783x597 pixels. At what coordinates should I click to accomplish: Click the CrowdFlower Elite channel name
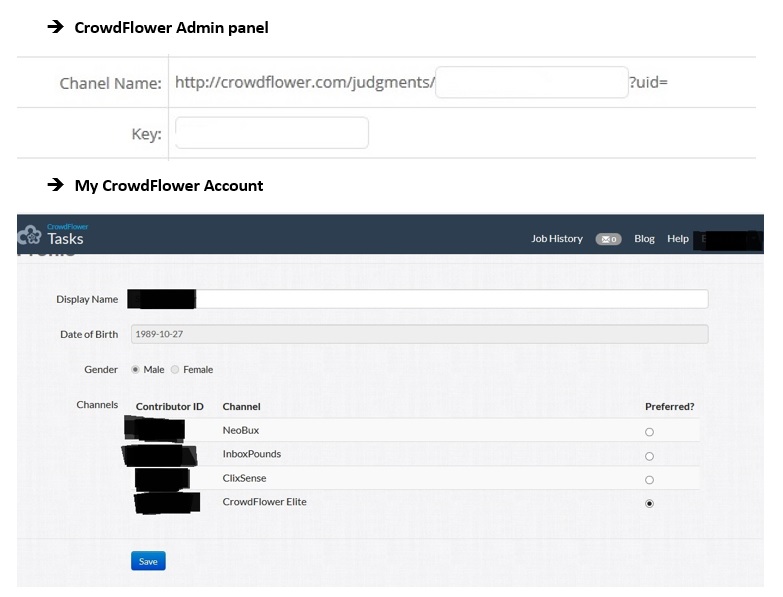tap(265, 502)
